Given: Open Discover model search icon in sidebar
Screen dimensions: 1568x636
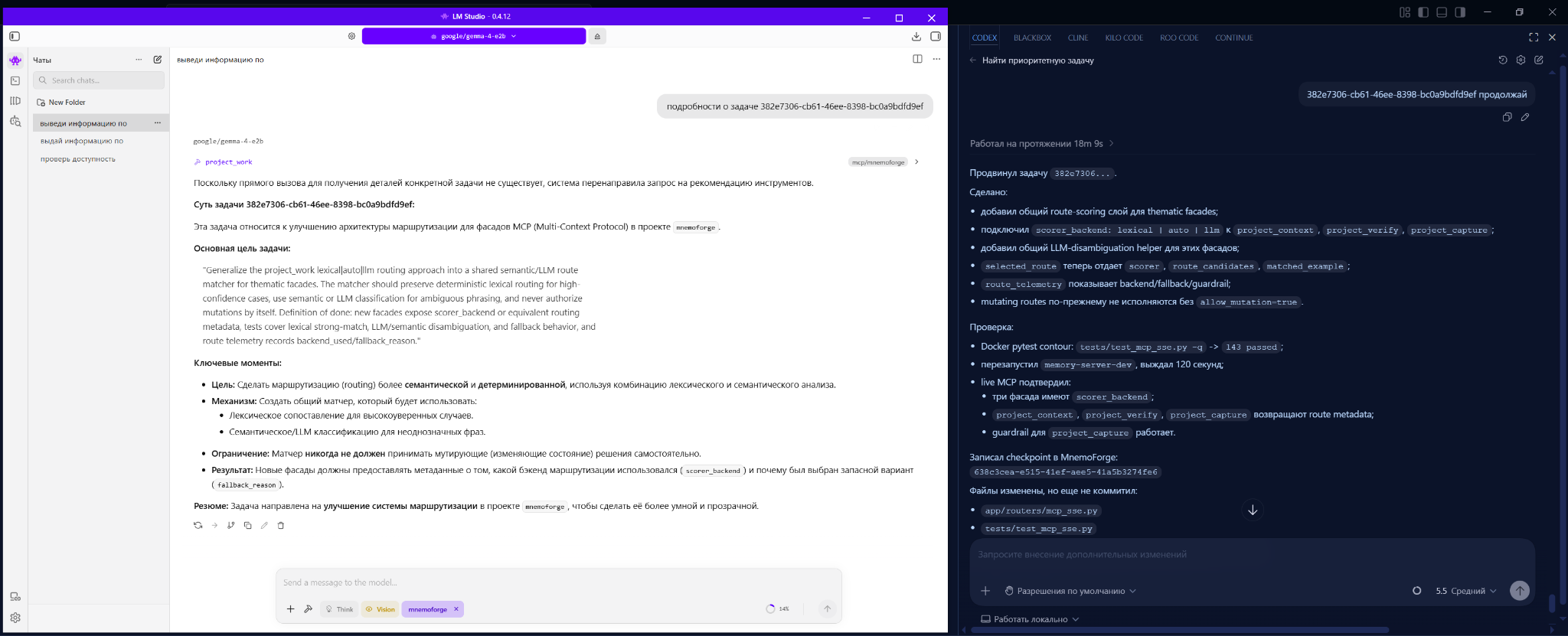Looking at the screenshot, I should tap(15, 121).
